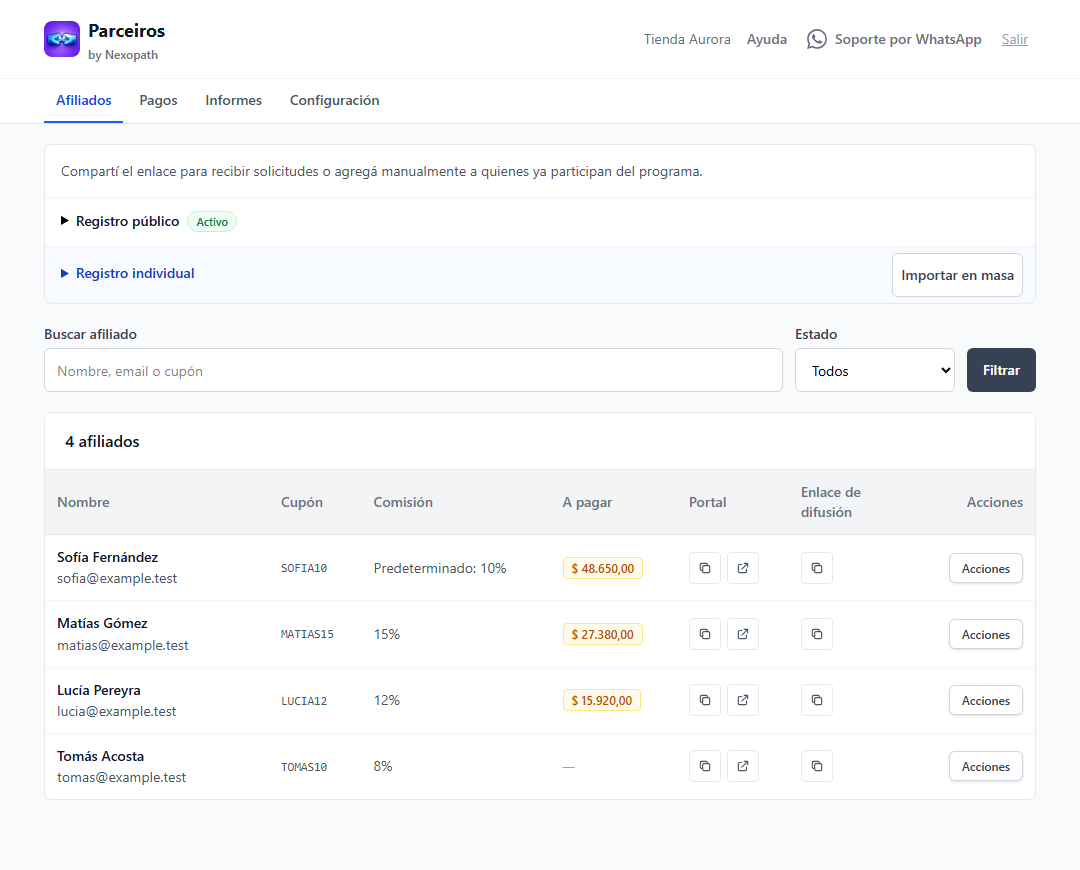Click the Parceiros app logo icon
This screenshot has width=1080, height=870.
coord(62,39)
